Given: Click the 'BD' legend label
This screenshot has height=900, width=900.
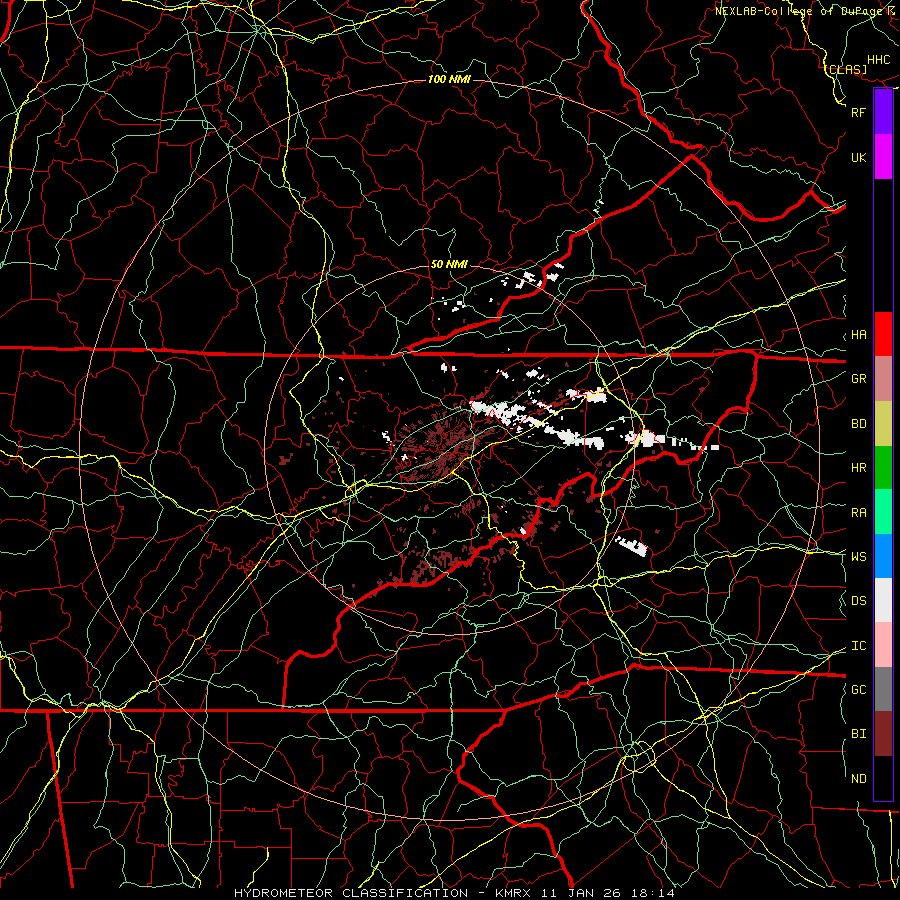Looking at the screenshot, I should (x=858, y=424).
